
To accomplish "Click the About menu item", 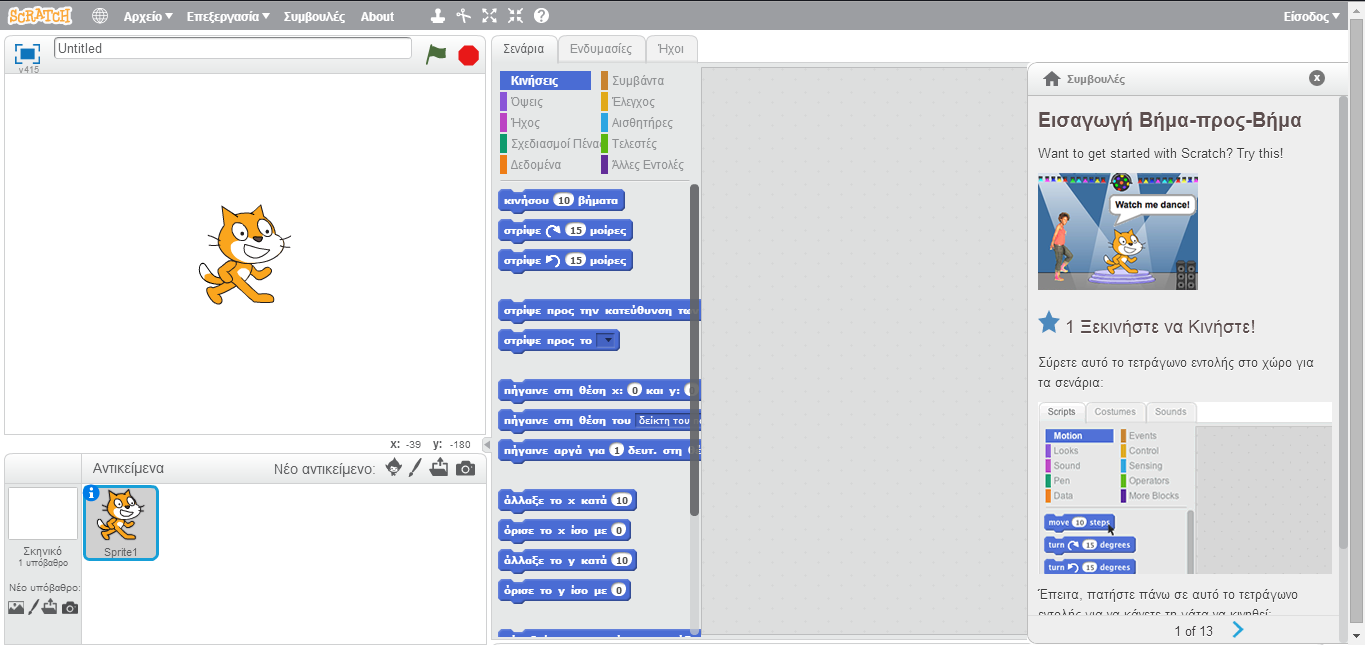I will tap(377, 16).
